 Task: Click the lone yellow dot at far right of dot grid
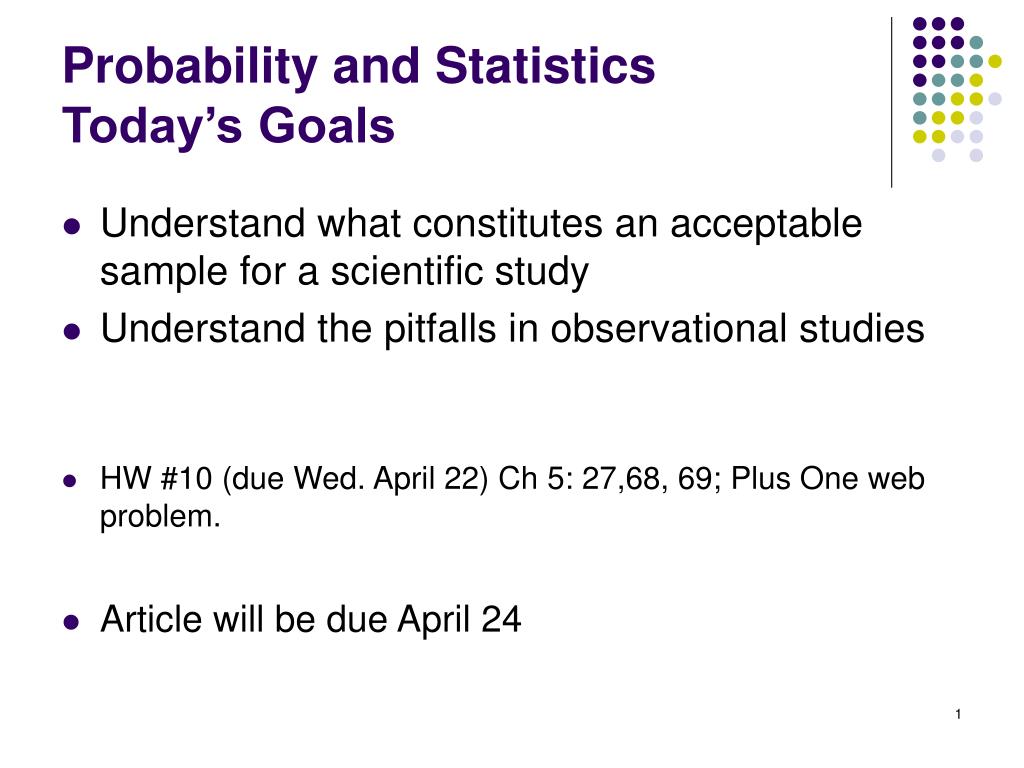995,61
